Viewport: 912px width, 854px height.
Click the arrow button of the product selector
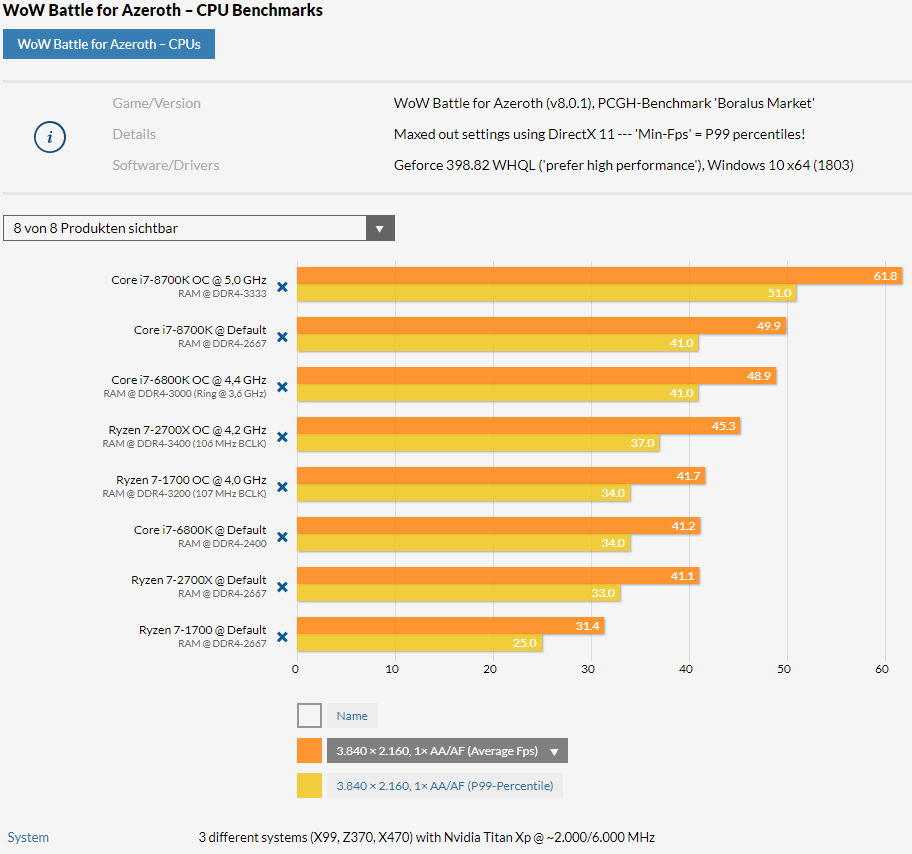(380, 228)
